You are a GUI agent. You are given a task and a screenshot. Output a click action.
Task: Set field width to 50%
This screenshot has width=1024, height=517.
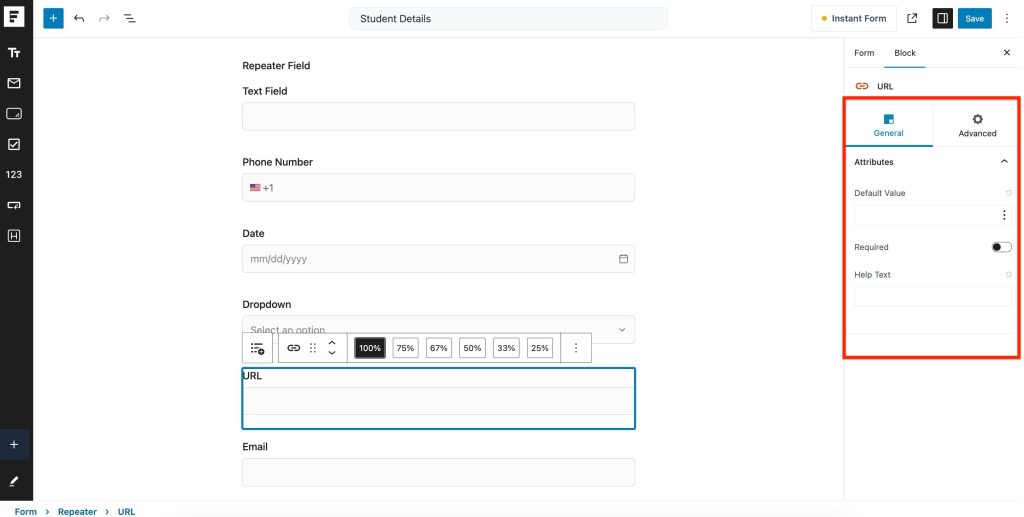[x=472, y=348]
